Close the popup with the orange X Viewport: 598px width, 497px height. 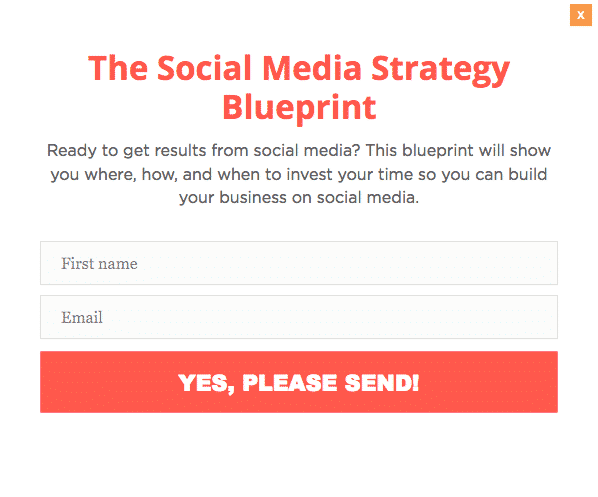tap(580, 15)
